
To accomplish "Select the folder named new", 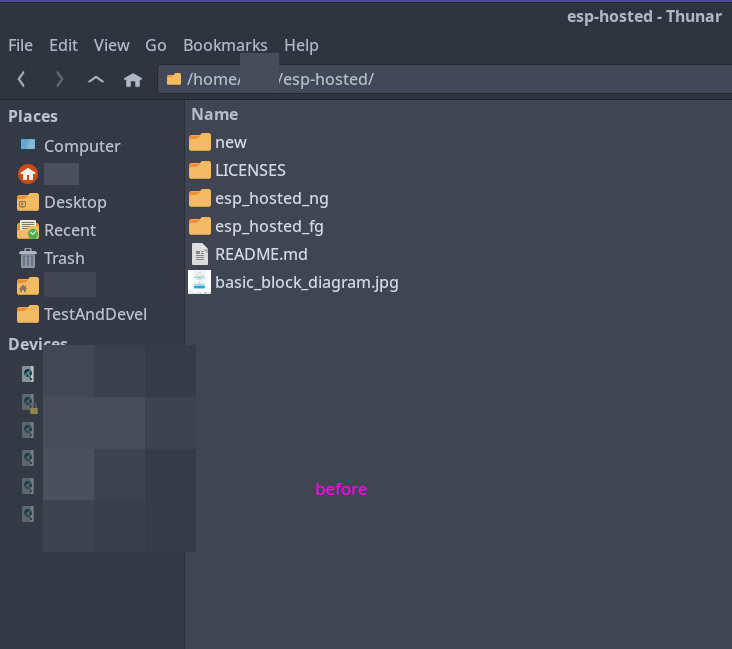I will [x=231, y=142].
